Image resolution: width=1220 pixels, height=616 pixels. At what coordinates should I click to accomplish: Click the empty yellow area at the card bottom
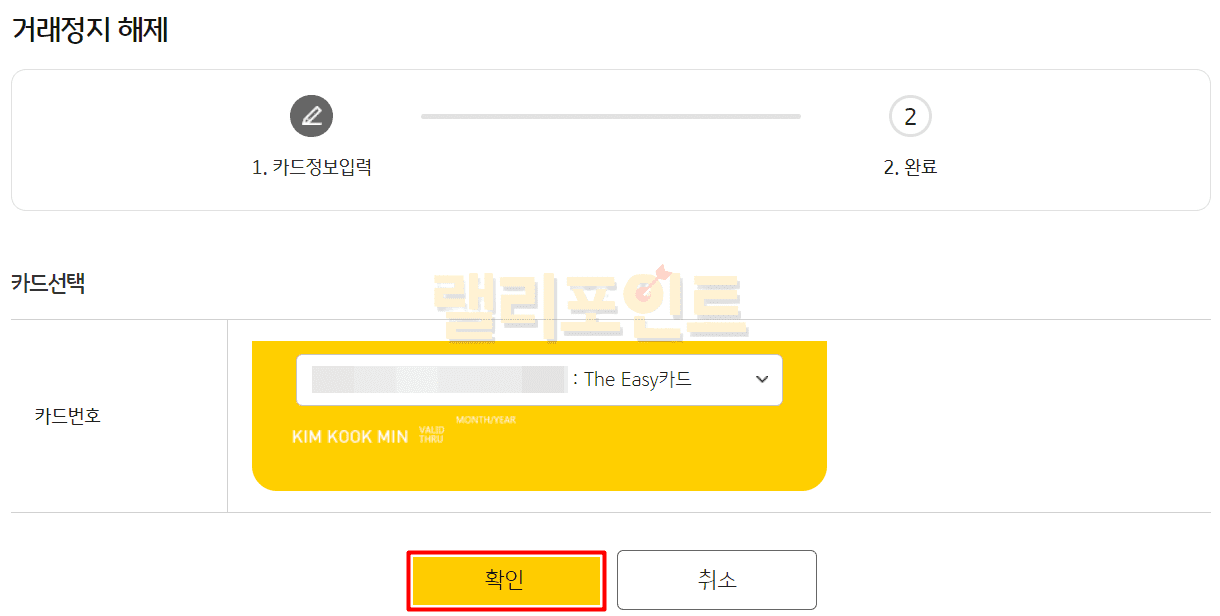tap(540, 470)
